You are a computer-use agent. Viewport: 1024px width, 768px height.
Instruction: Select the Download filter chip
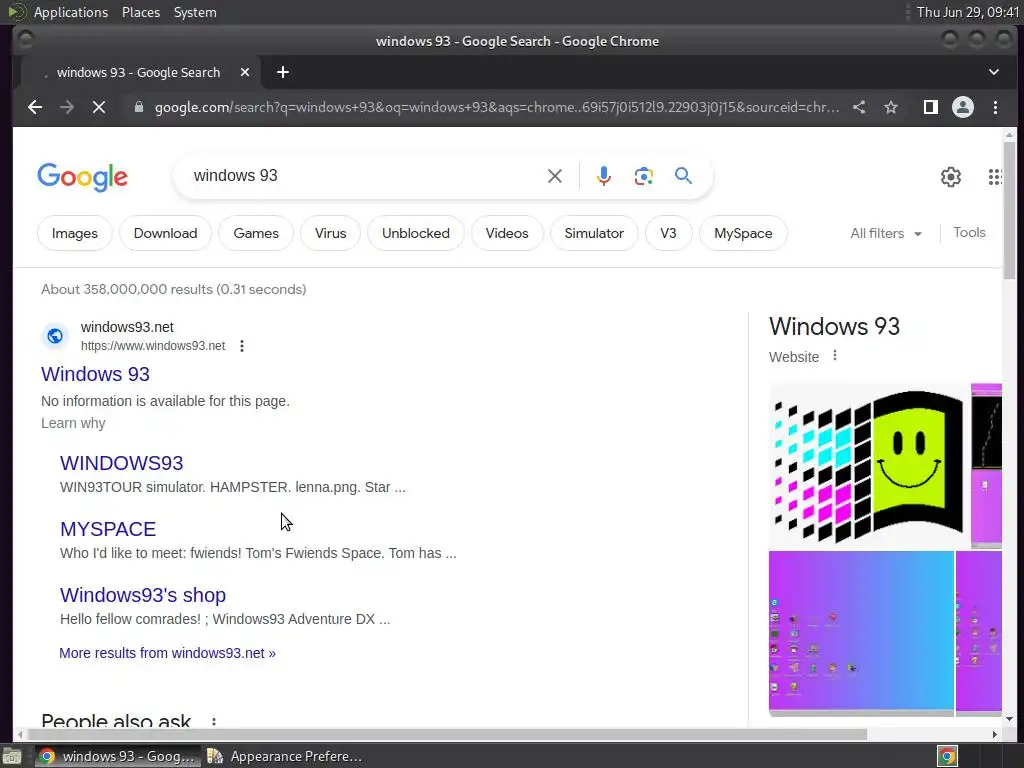coord(165,233)
